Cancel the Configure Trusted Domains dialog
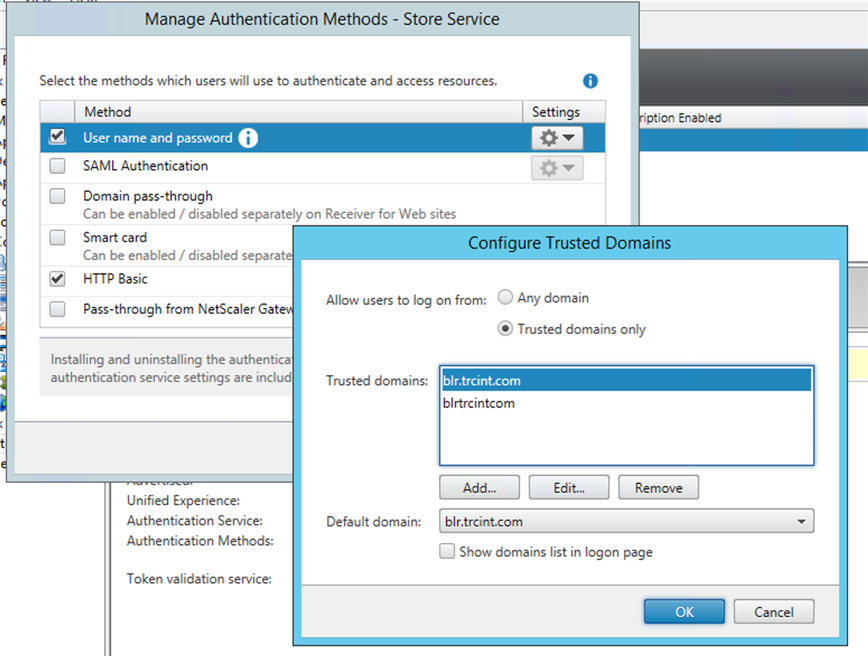 pyautogui.click(x=774, y=612)
